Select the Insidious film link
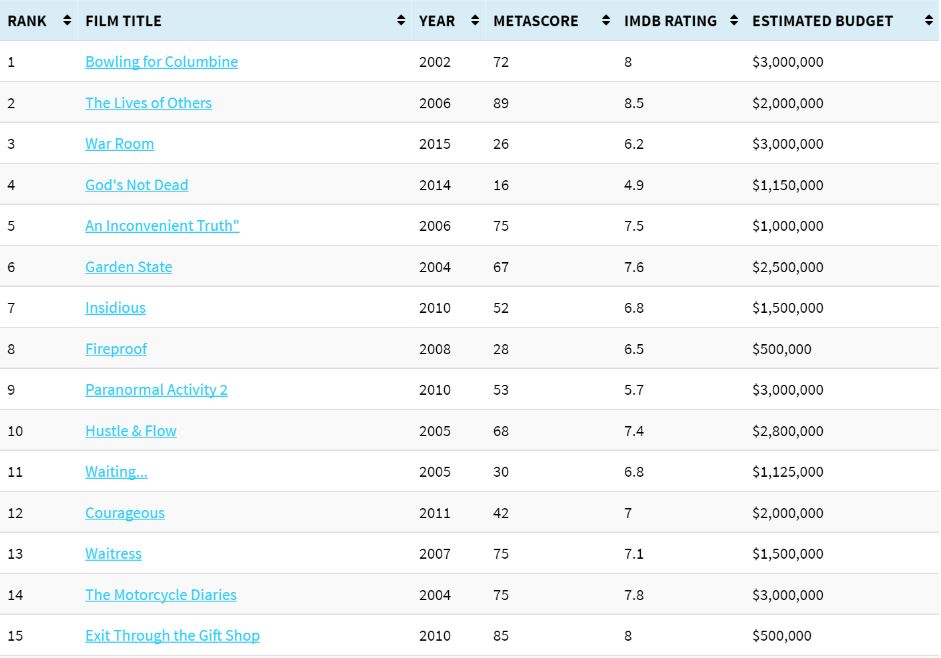 [x=115, y=308]
